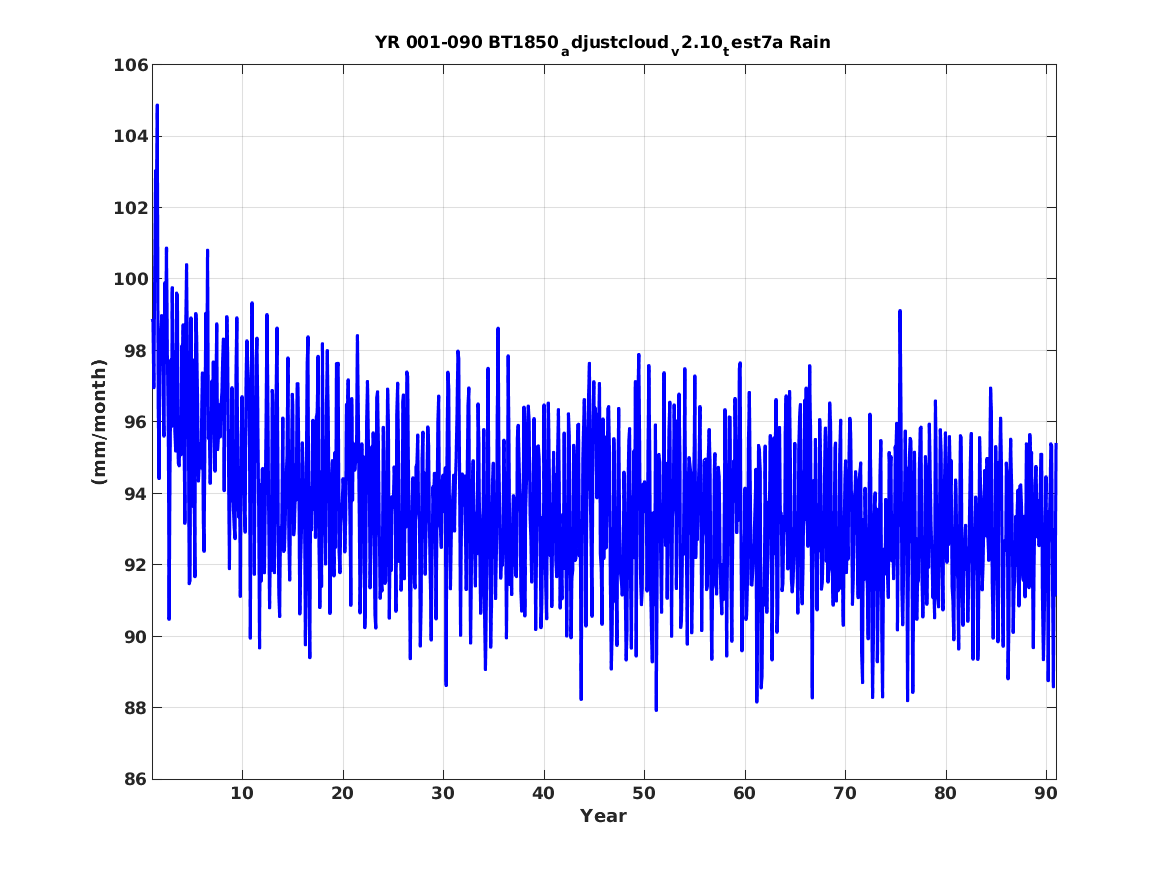The width and height of the screenshot is (1167, 875).
Task: Click x-axis tick label 20
Action: pyautogui.click(x=342, y=793)
